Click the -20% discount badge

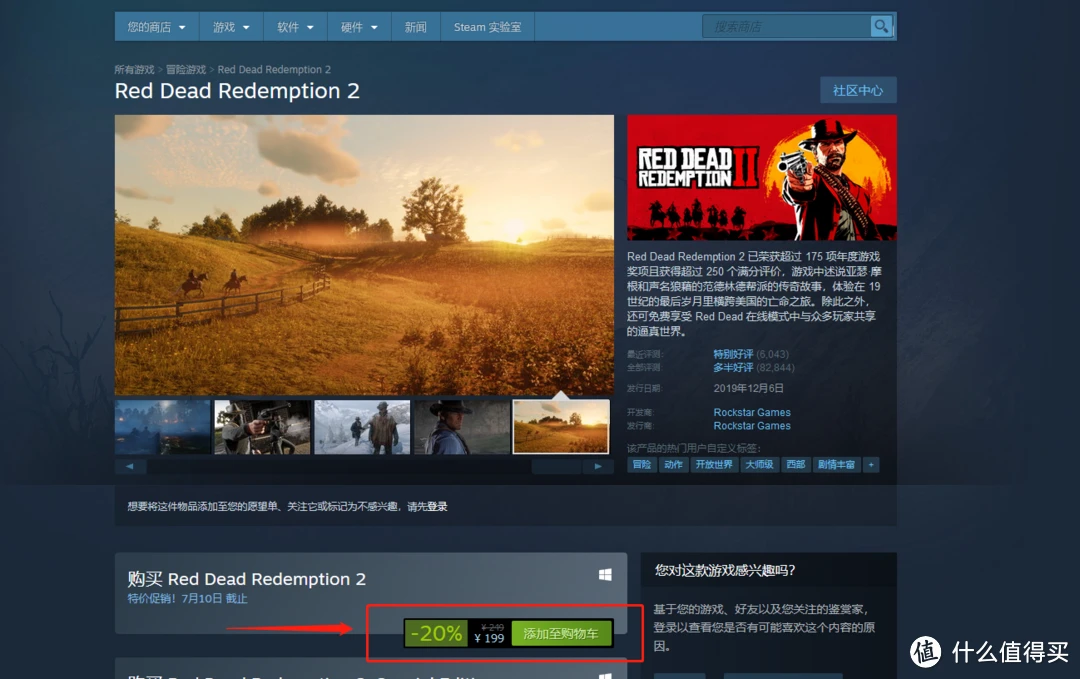point(436,634)
